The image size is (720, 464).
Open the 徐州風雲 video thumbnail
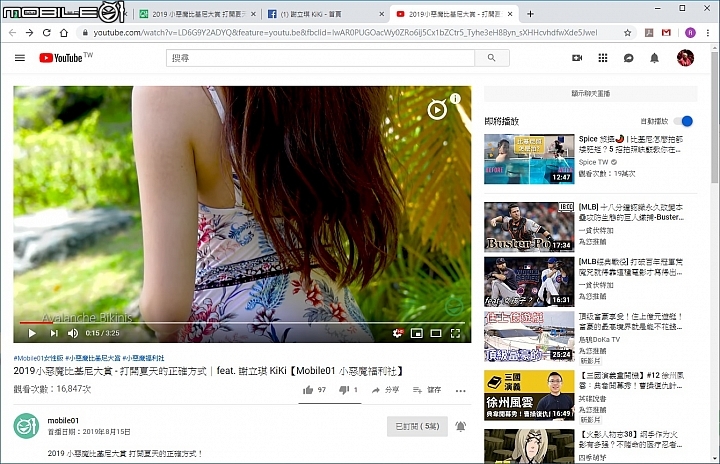[529, 395]
